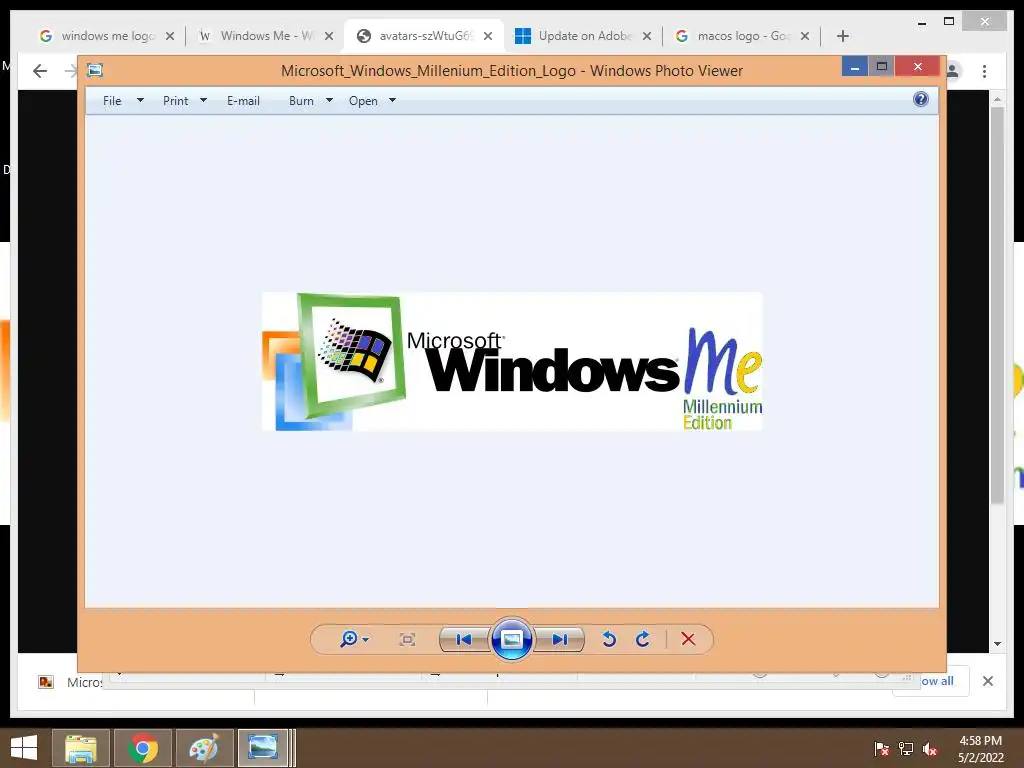Open the Open menu
This screenshot has width=1024, height=768.
pos(363,101)
